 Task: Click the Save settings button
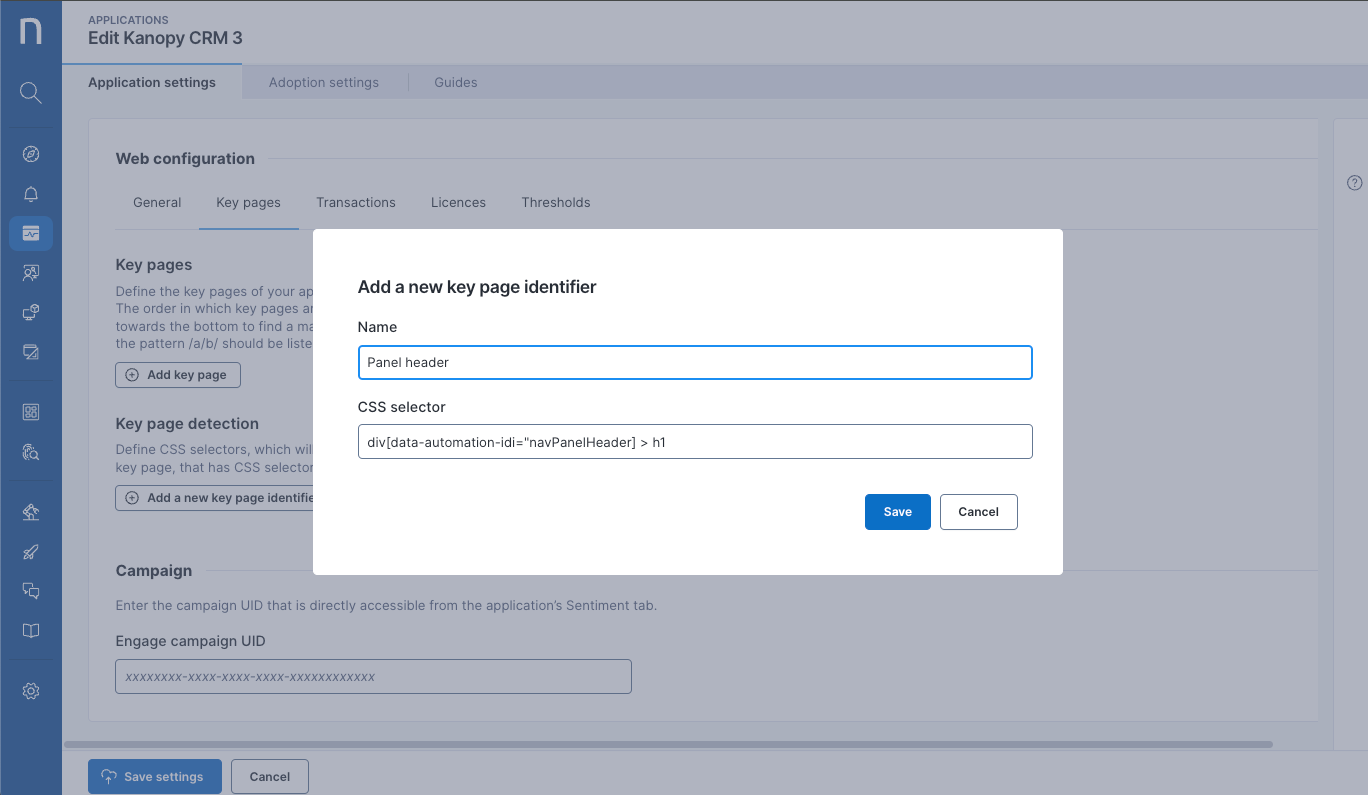click(x=155, y=776)
